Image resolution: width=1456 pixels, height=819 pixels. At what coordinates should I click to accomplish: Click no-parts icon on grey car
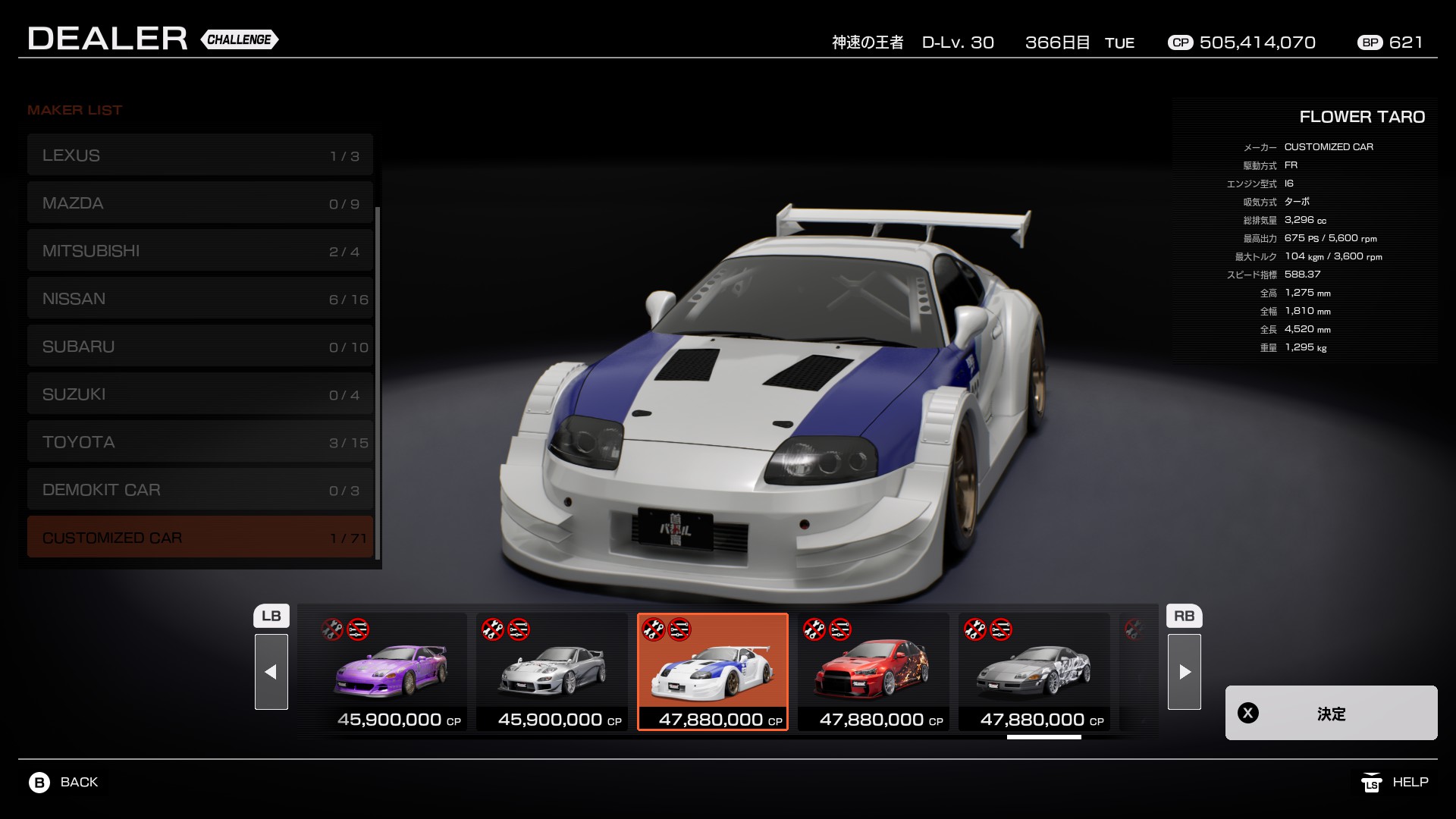point(1001,629)
